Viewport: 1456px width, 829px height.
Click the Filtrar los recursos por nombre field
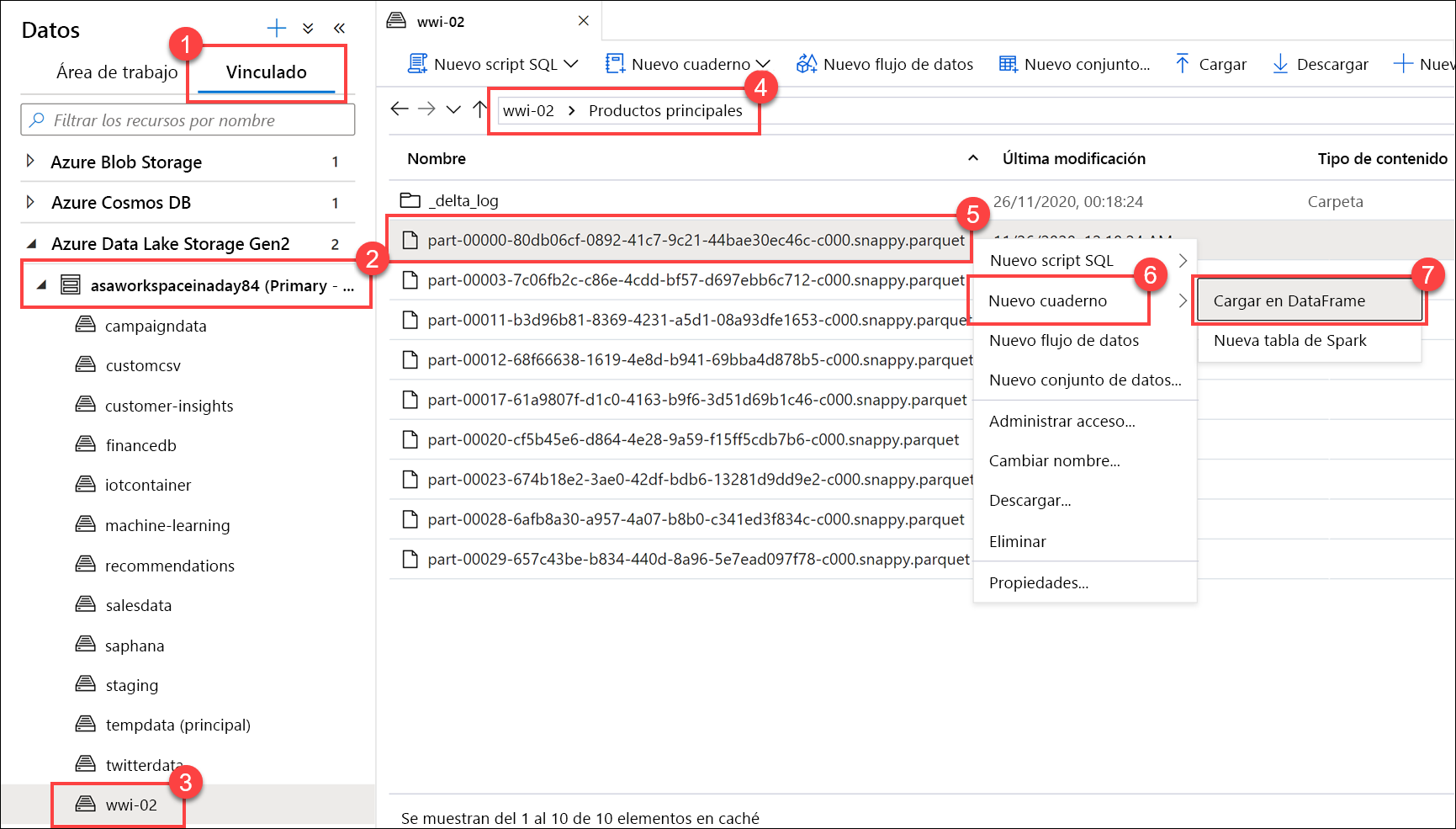point(188,120)
